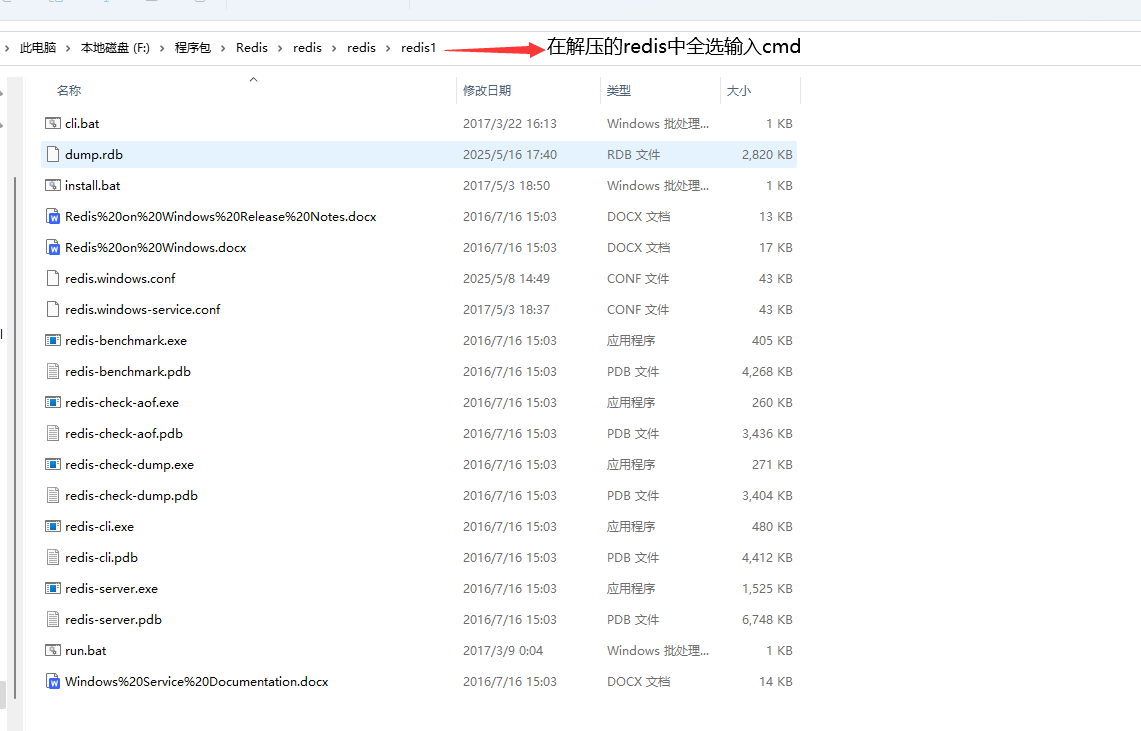
Task: Select the file name redis-check-aof.exe
Action: [122, 402]
